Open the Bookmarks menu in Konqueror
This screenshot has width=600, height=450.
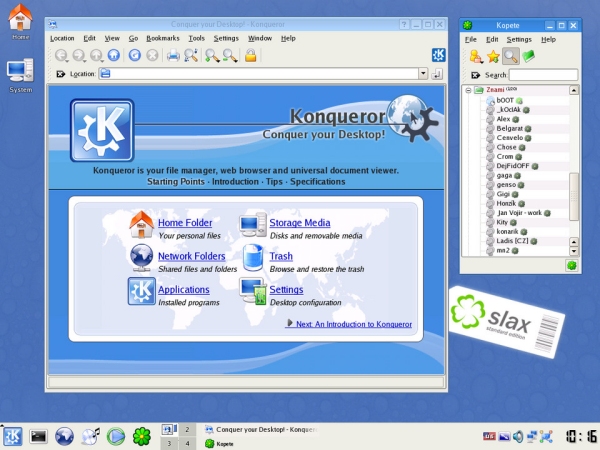(x=161, y=38)
